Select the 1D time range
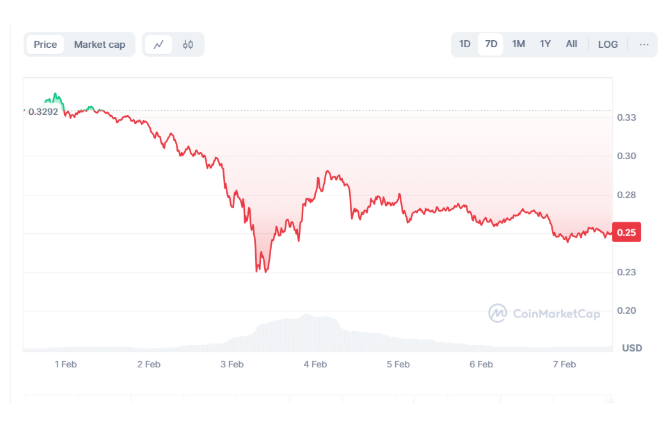 click(x=465, y=44)
